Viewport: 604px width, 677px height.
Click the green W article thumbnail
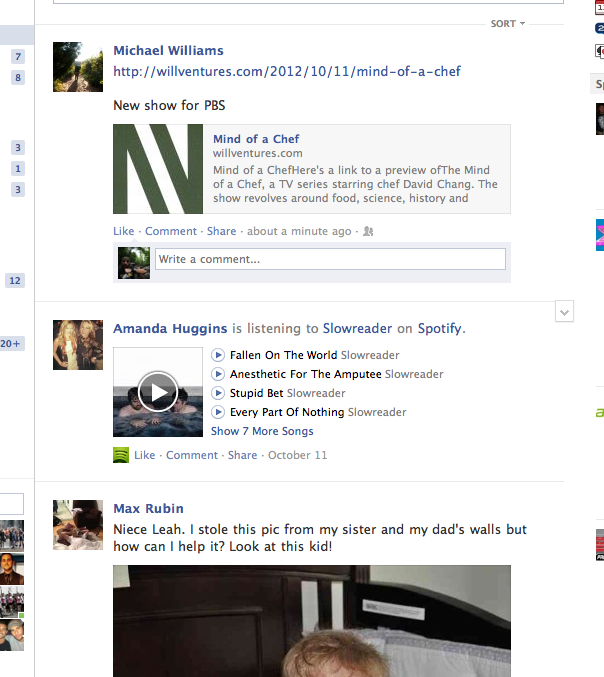click(x=158, y=169)
